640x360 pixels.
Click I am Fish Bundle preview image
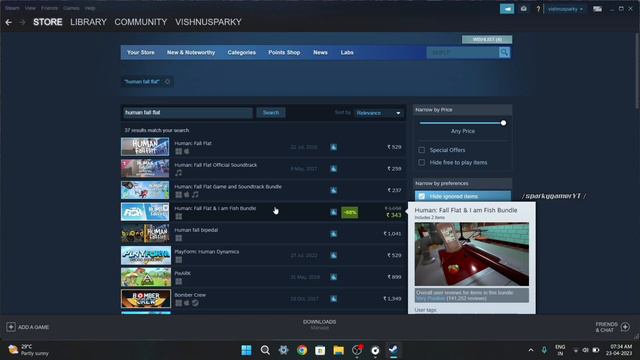click(x=472, y=254)
